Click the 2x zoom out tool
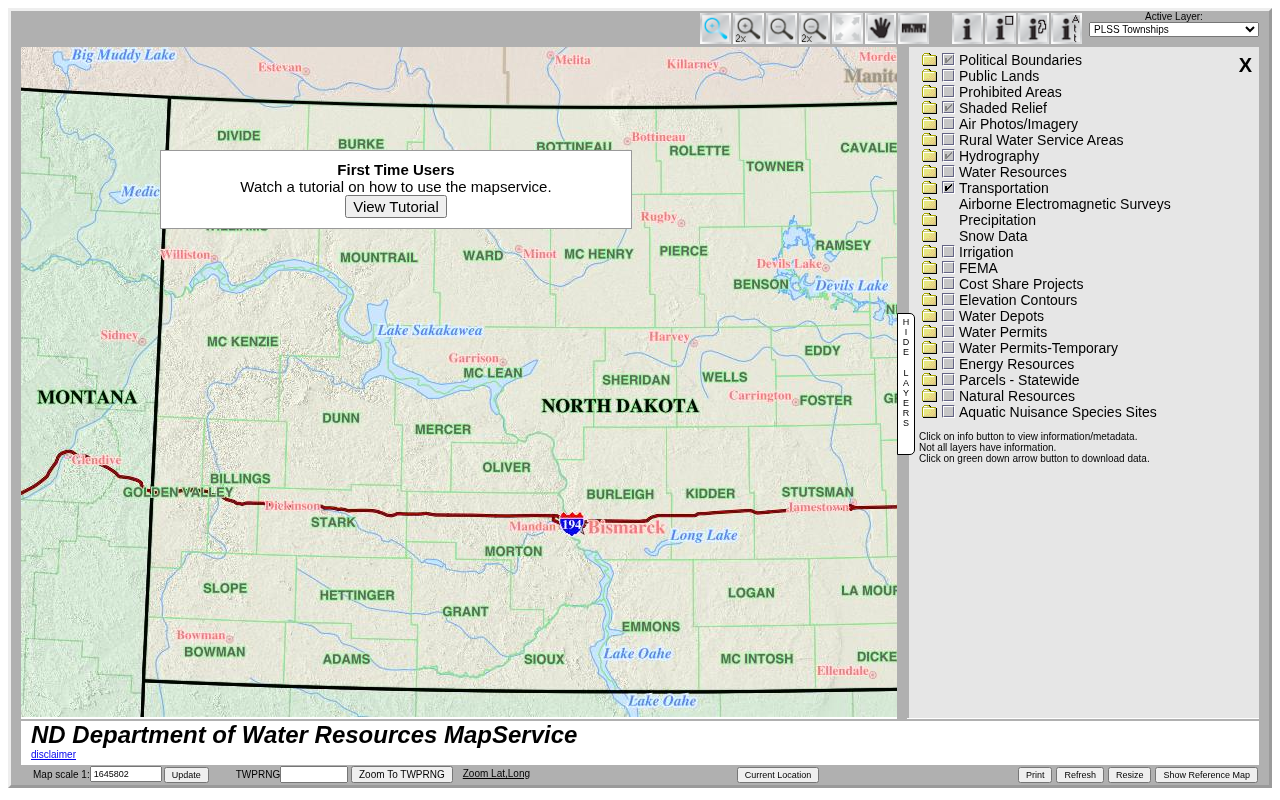The image size is (1280, 800). click(x=814, y=29)
